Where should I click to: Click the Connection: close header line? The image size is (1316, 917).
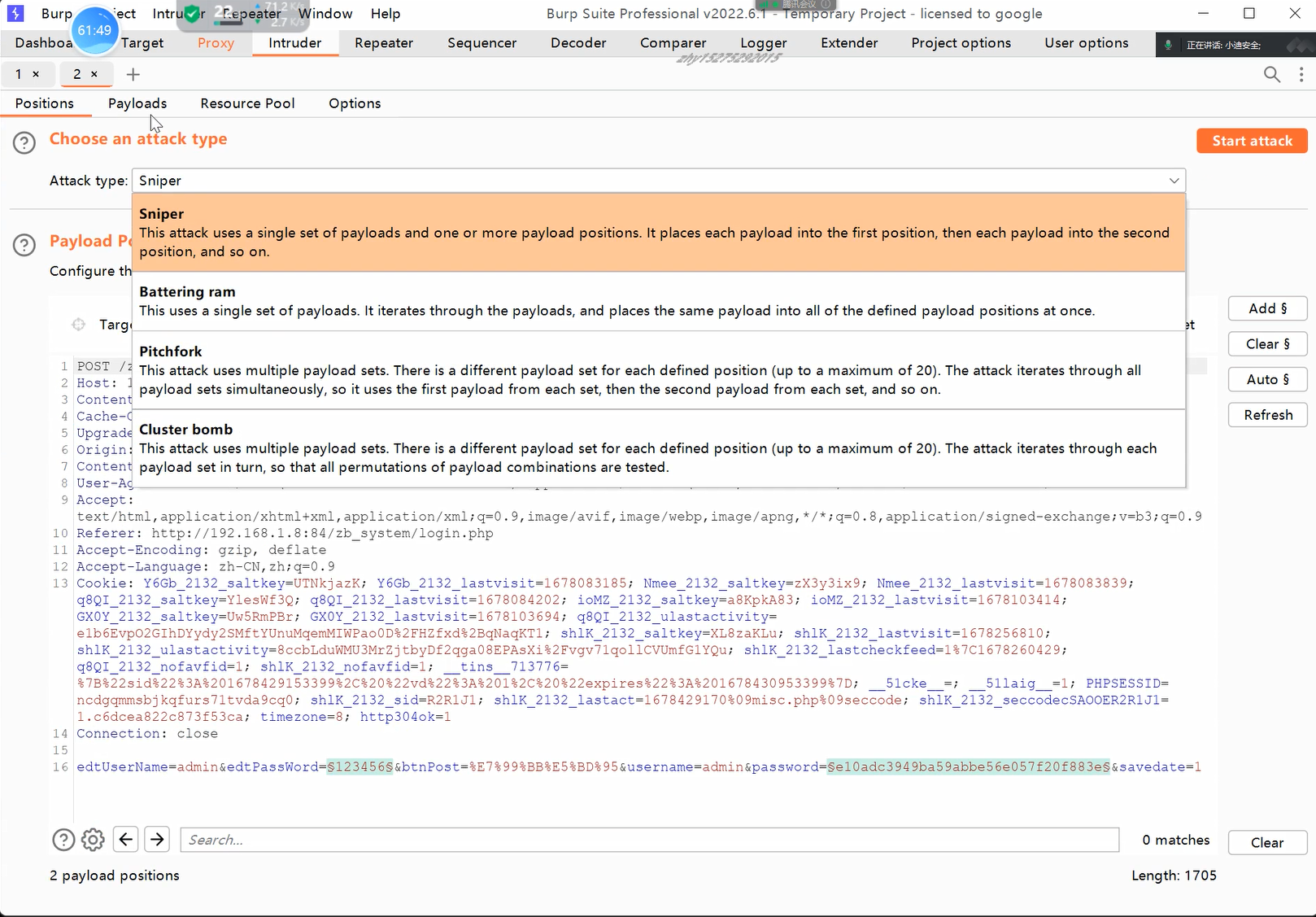[x=147, y=733]
